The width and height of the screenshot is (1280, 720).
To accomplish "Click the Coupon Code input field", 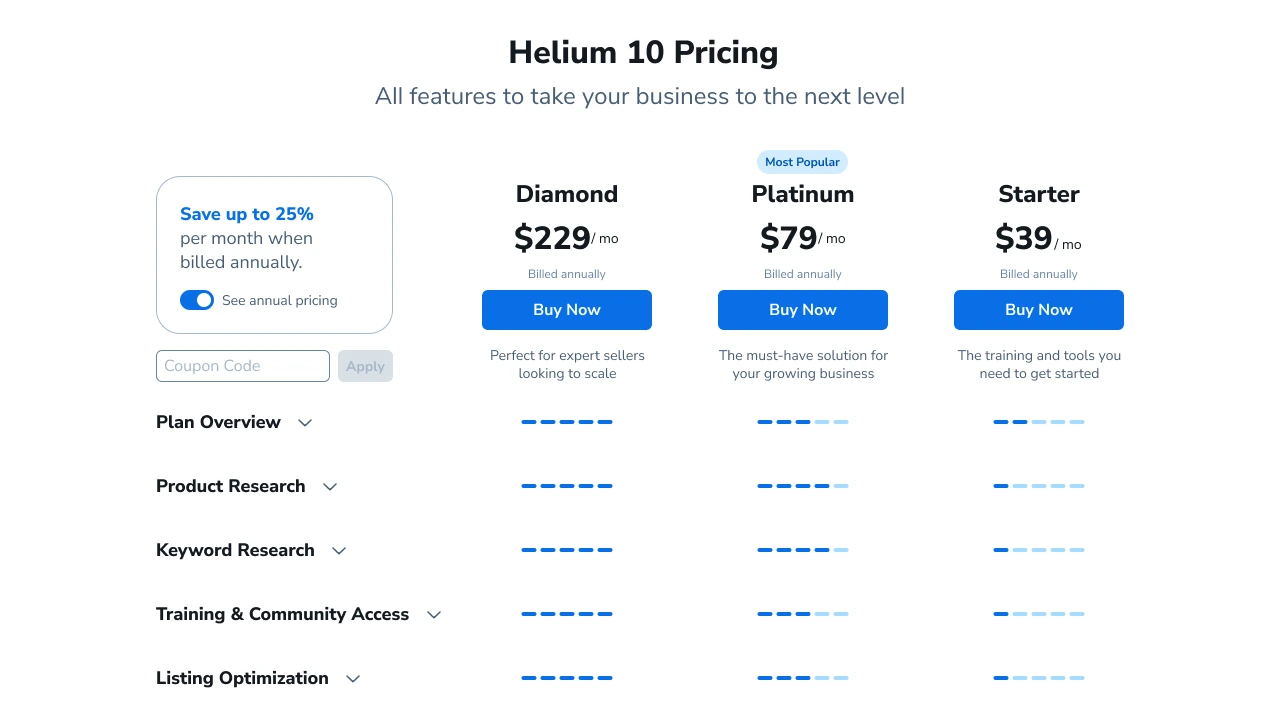I will pyautogui.click(x=243, y=366).
